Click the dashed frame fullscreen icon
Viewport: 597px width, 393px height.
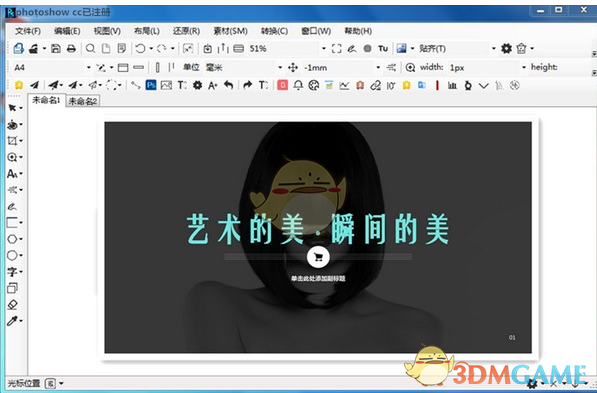pyautogui.click(x=336, y=48)
